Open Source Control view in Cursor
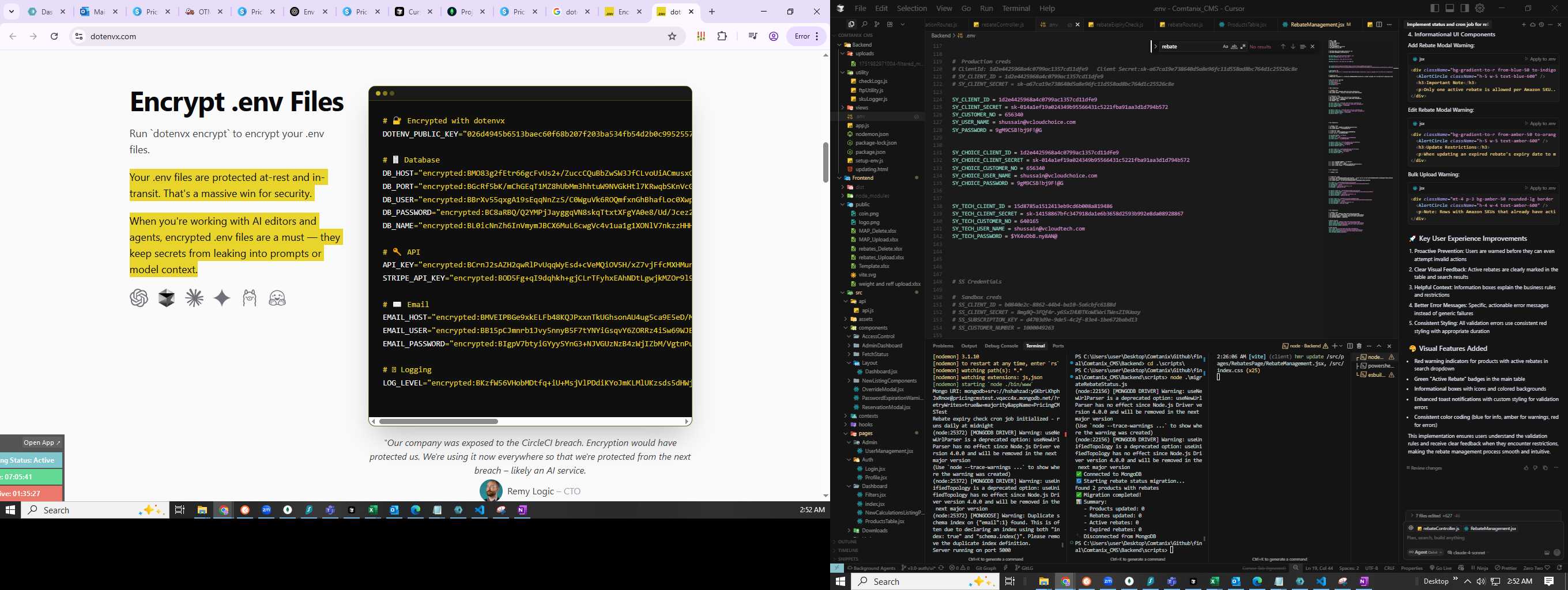Viewport: 1568px width, 590px height. point(877,24)
